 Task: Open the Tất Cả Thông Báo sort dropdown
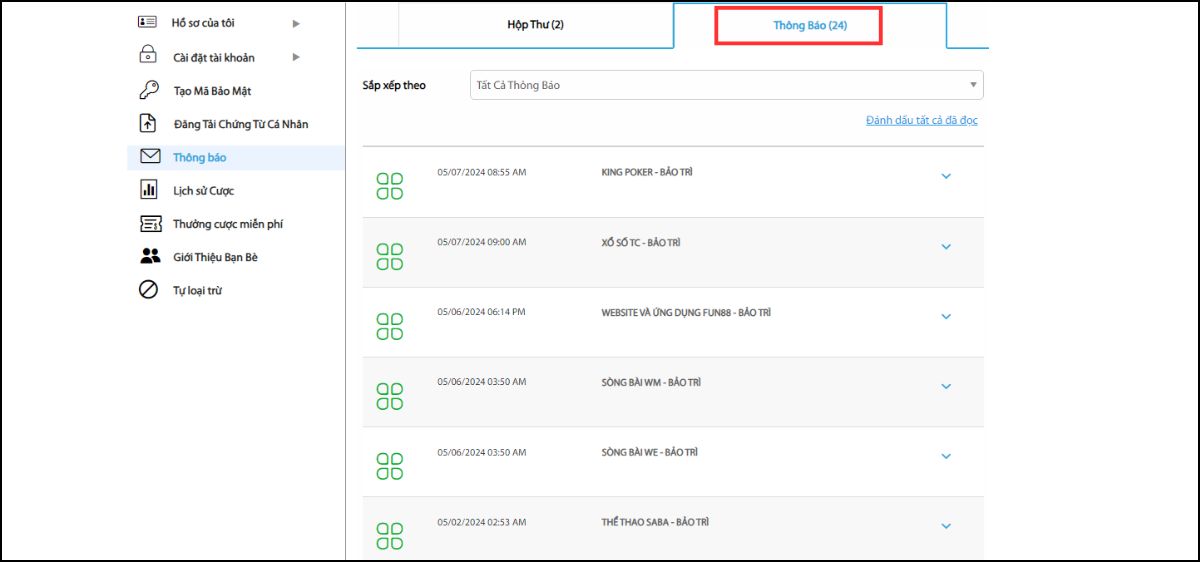click(726, 85)
